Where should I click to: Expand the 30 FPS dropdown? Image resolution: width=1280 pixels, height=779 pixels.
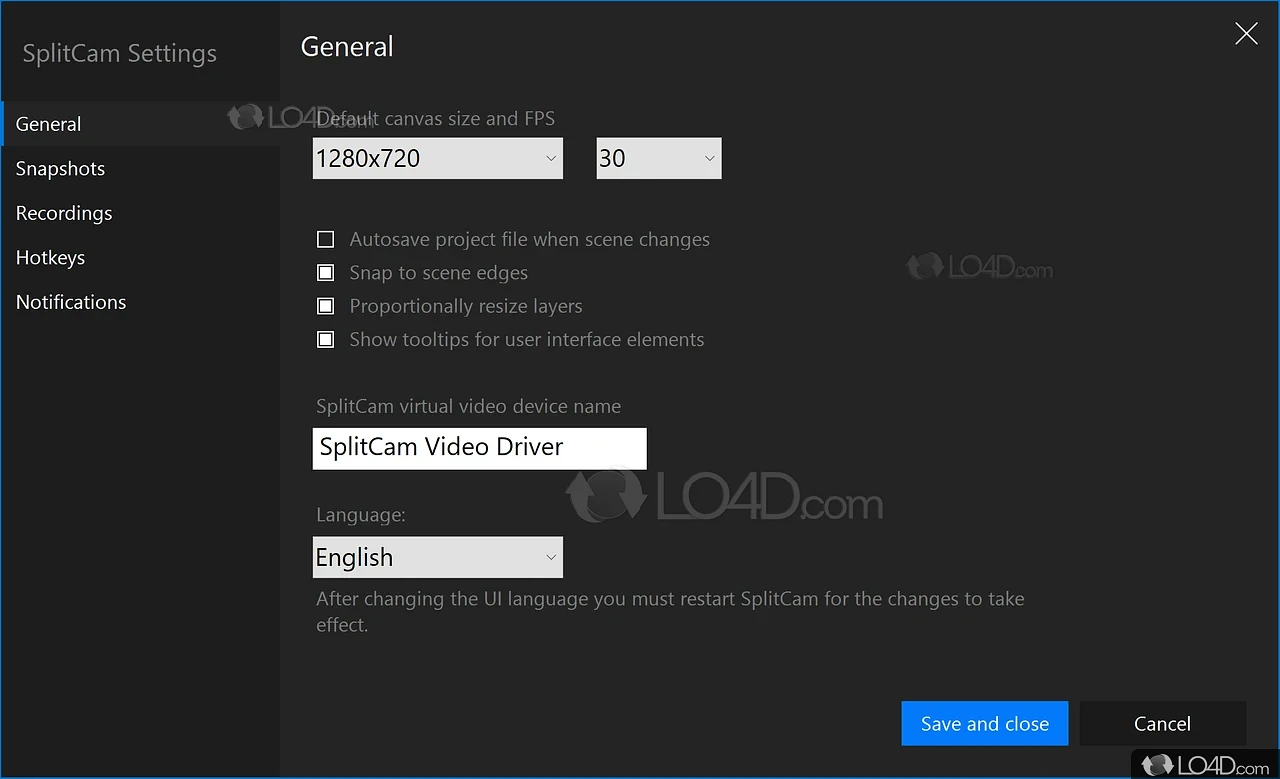click(x=659, y=158)
